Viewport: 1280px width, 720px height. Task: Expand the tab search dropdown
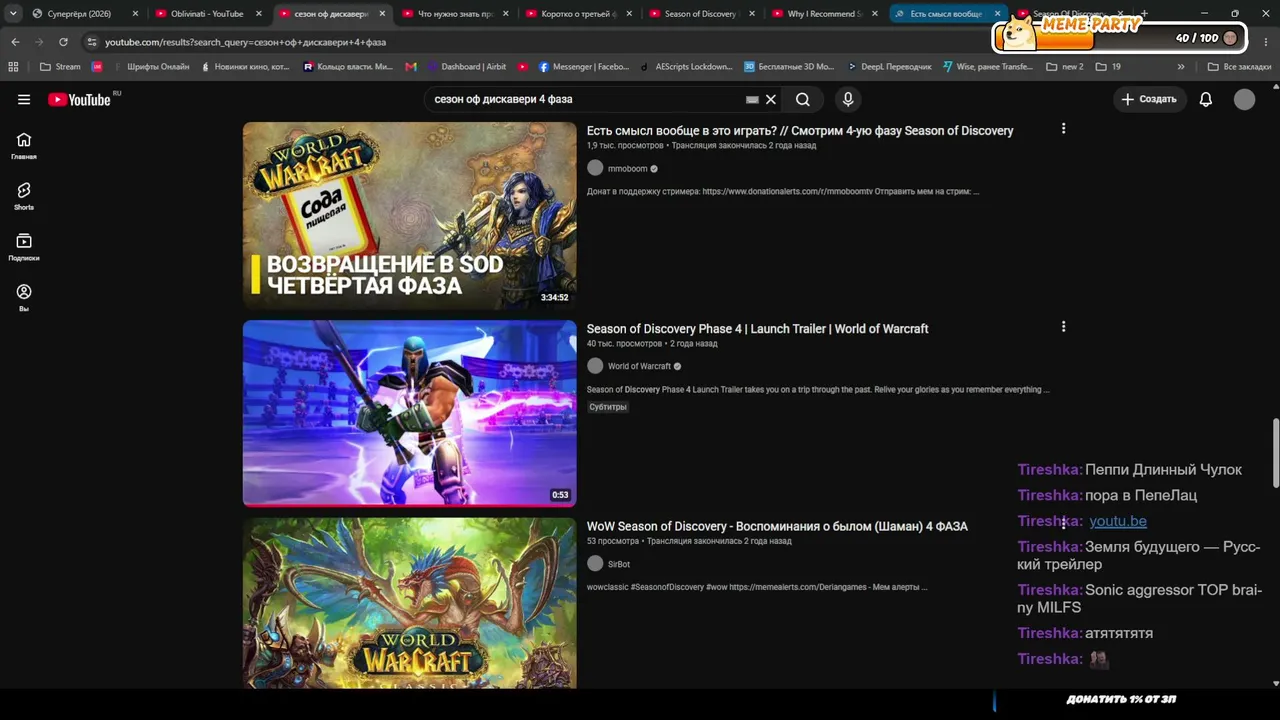tap(13, 14)
